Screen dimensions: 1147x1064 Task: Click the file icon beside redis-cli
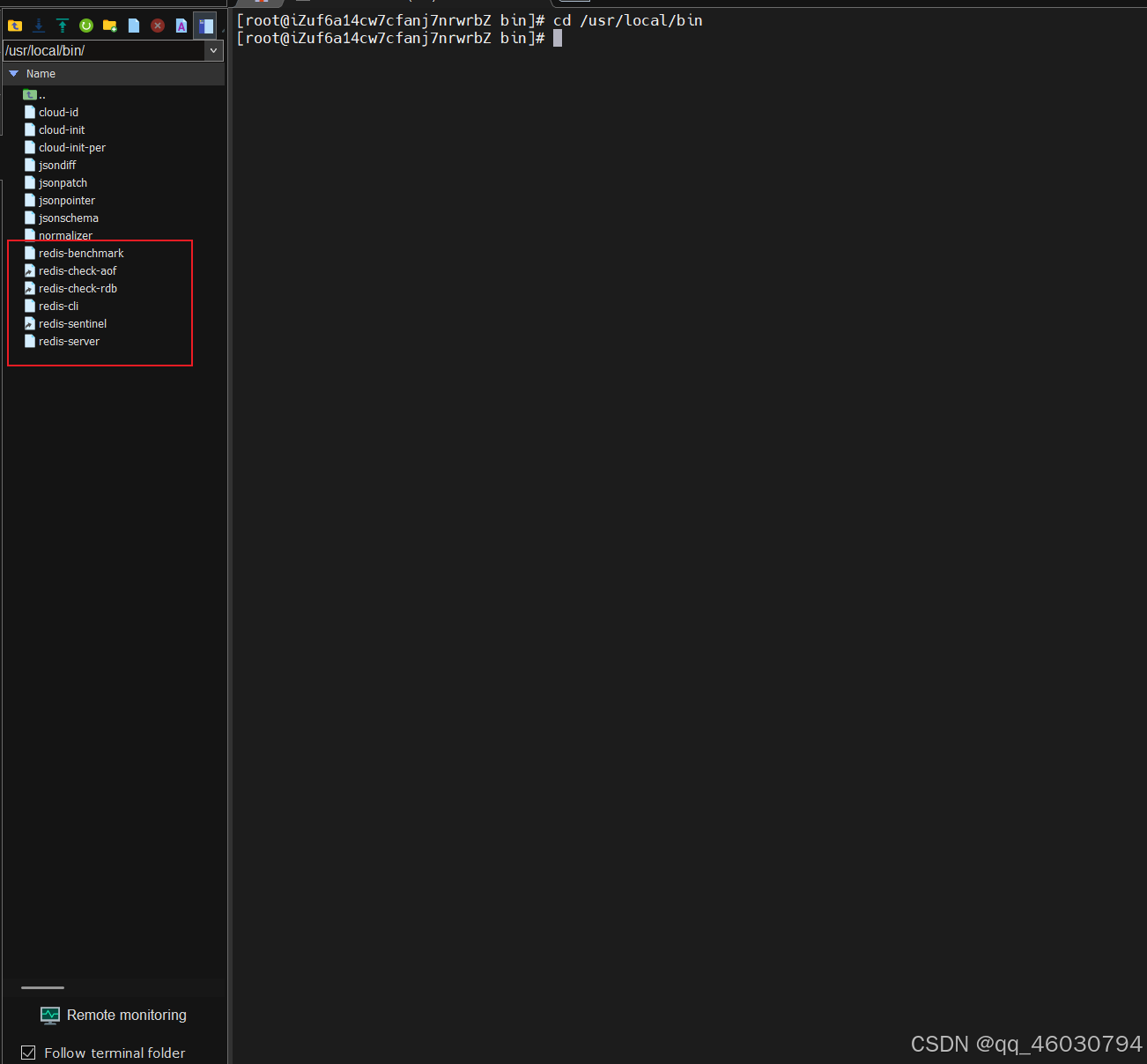[30, 306]
